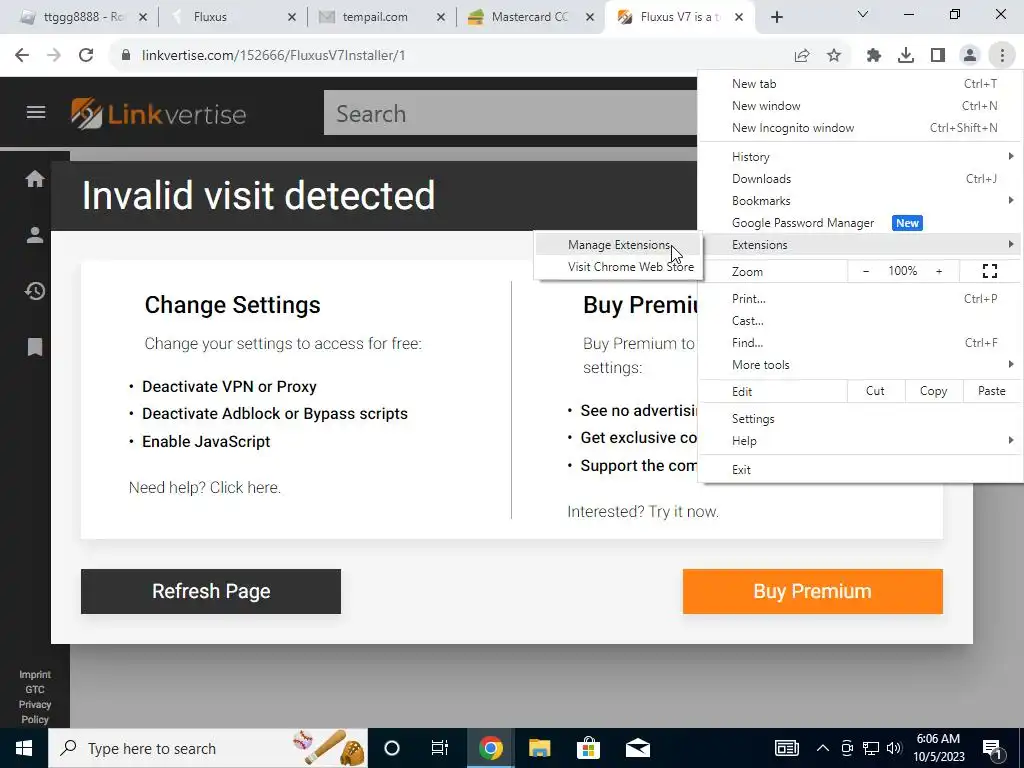Click the volume icon in system tray

click(x=894, y=748)
